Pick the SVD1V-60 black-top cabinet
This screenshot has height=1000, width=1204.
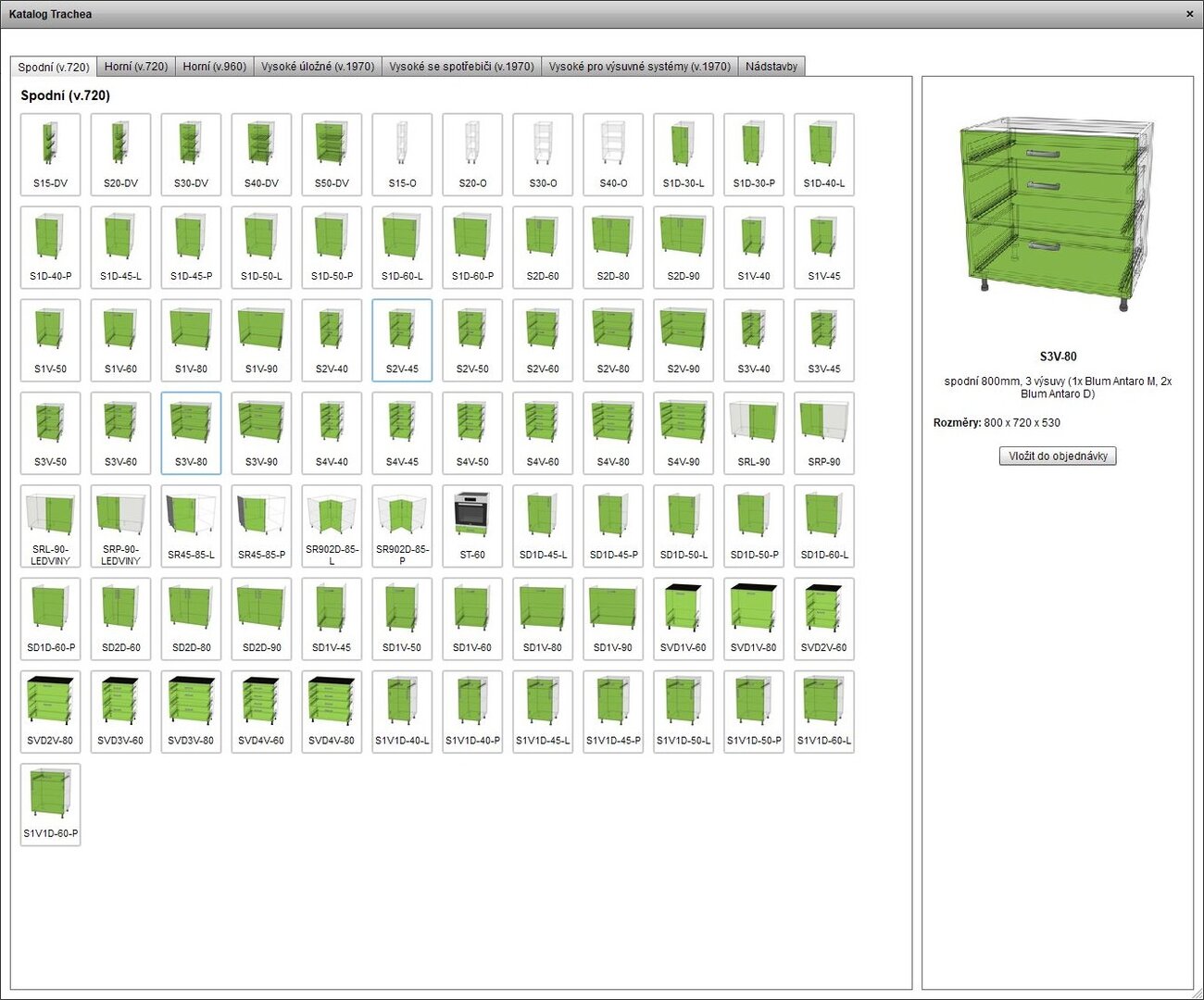point(684,619)
